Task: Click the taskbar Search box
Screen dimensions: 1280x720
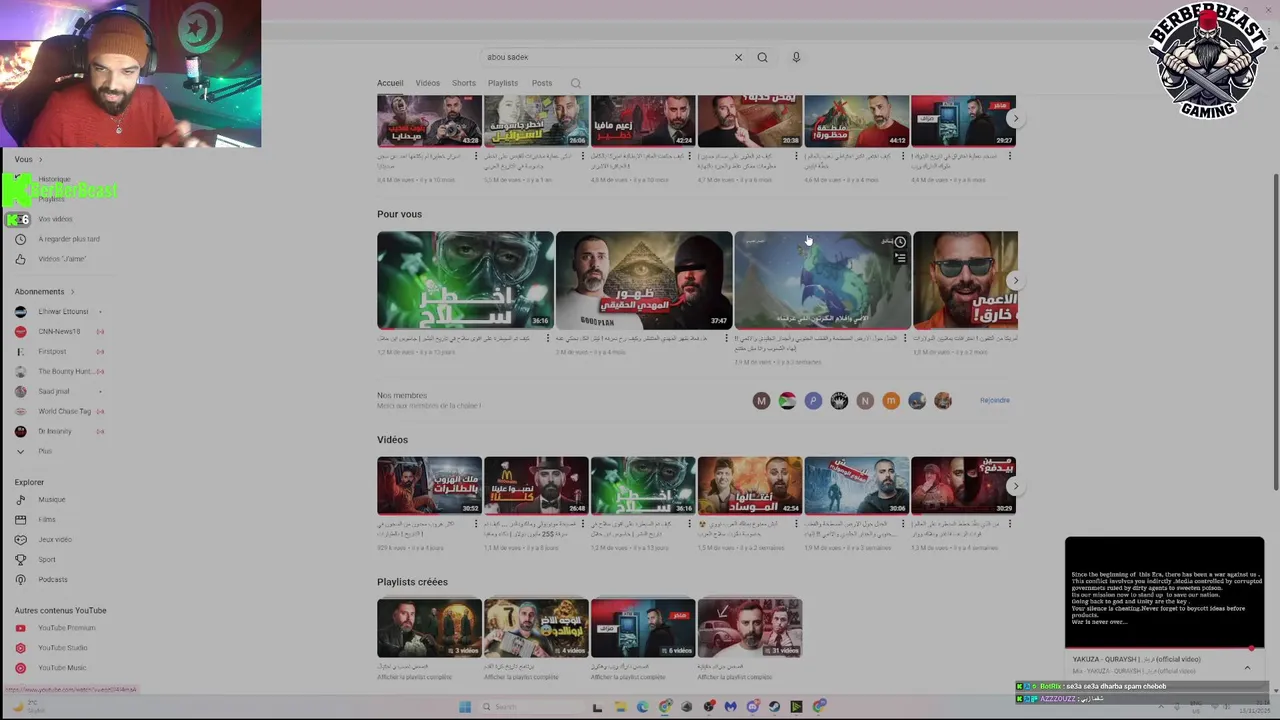Action: click(530, 707)
